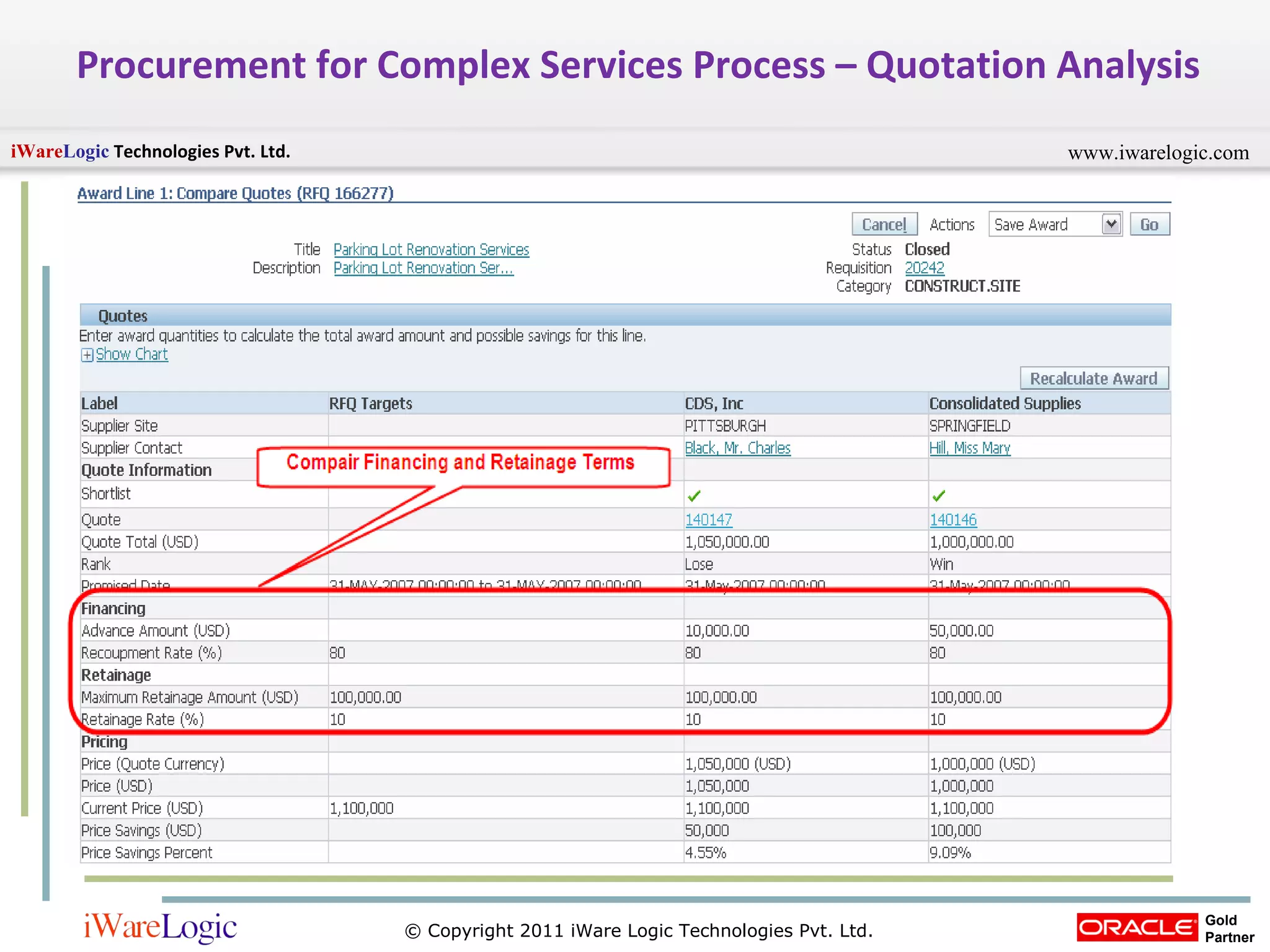Click the CDS, Inc shortlist checkmark icon
This screenshot has height=952, width=1270.
[x=694, y=496]
